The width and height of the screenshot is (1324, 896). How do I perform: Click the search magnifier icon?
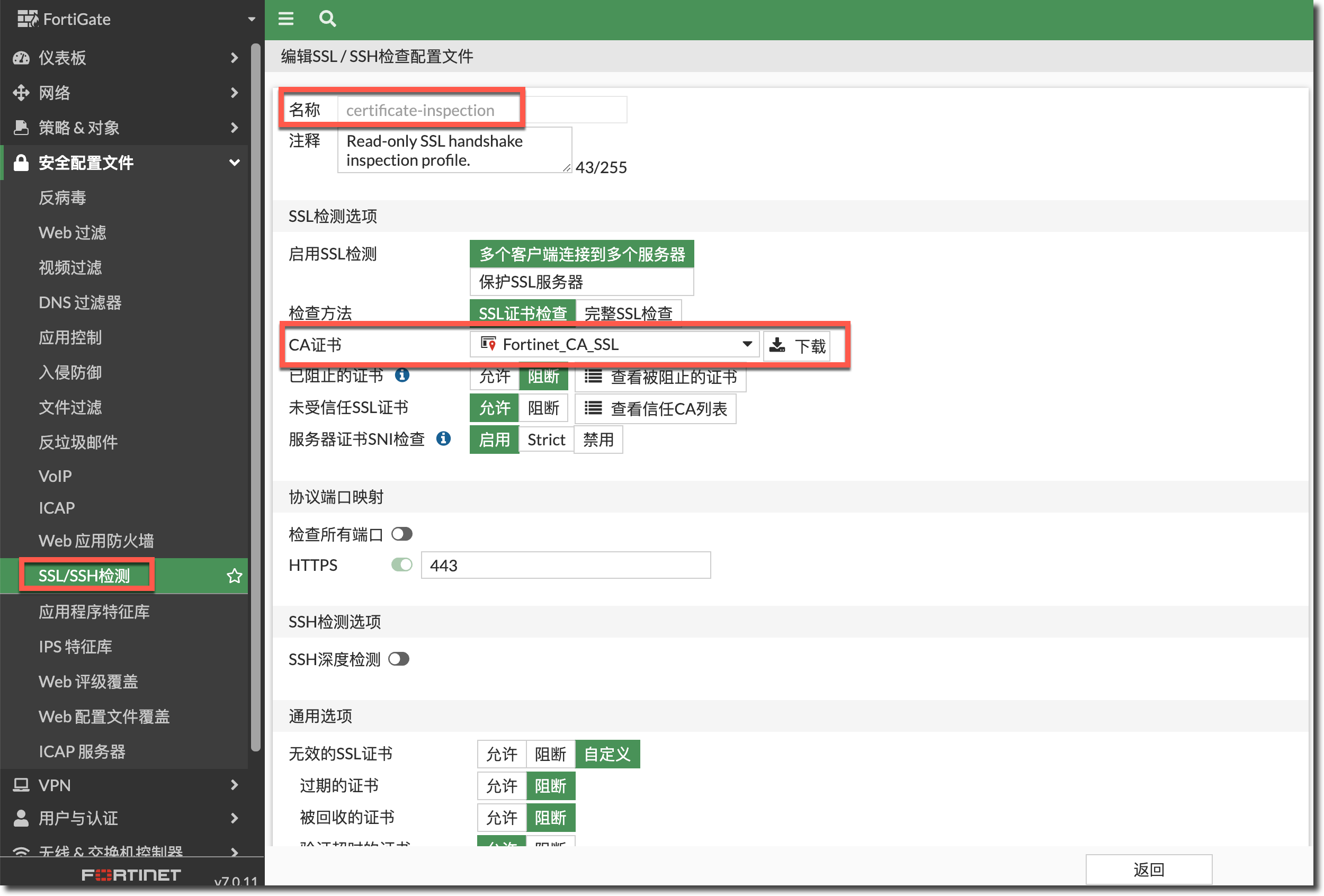(x=327, y=19)
